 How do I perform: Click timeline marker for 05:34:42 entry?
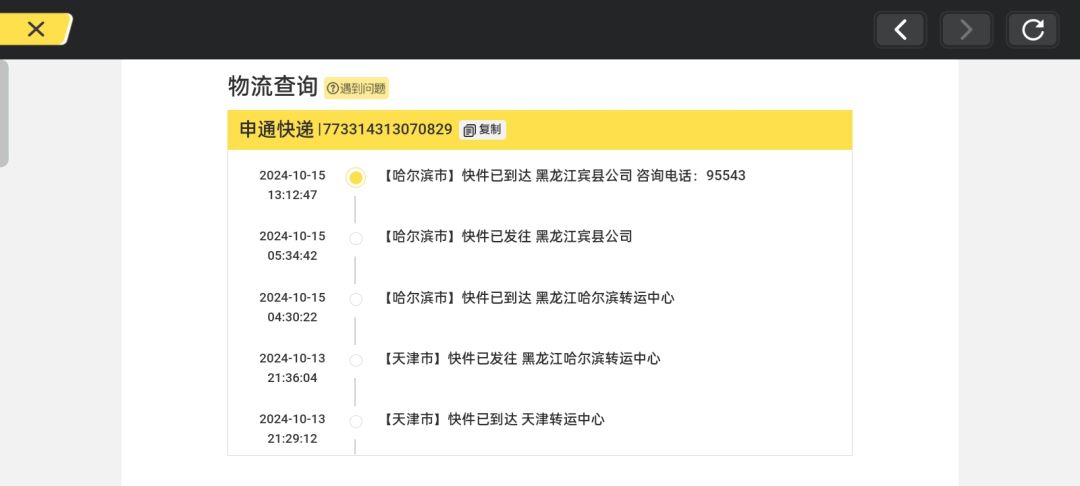point(355,239)
